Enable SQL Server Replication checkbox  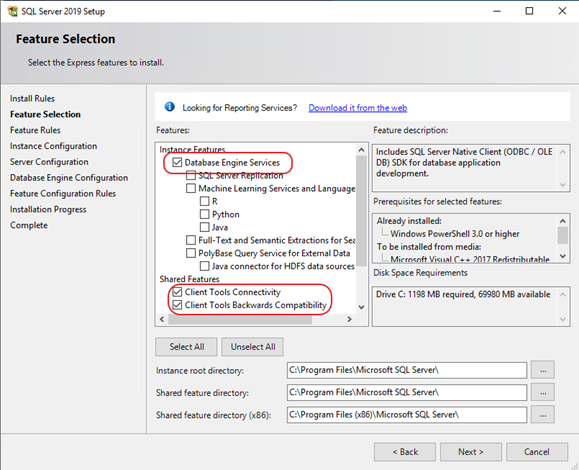[x=191, y=175]
